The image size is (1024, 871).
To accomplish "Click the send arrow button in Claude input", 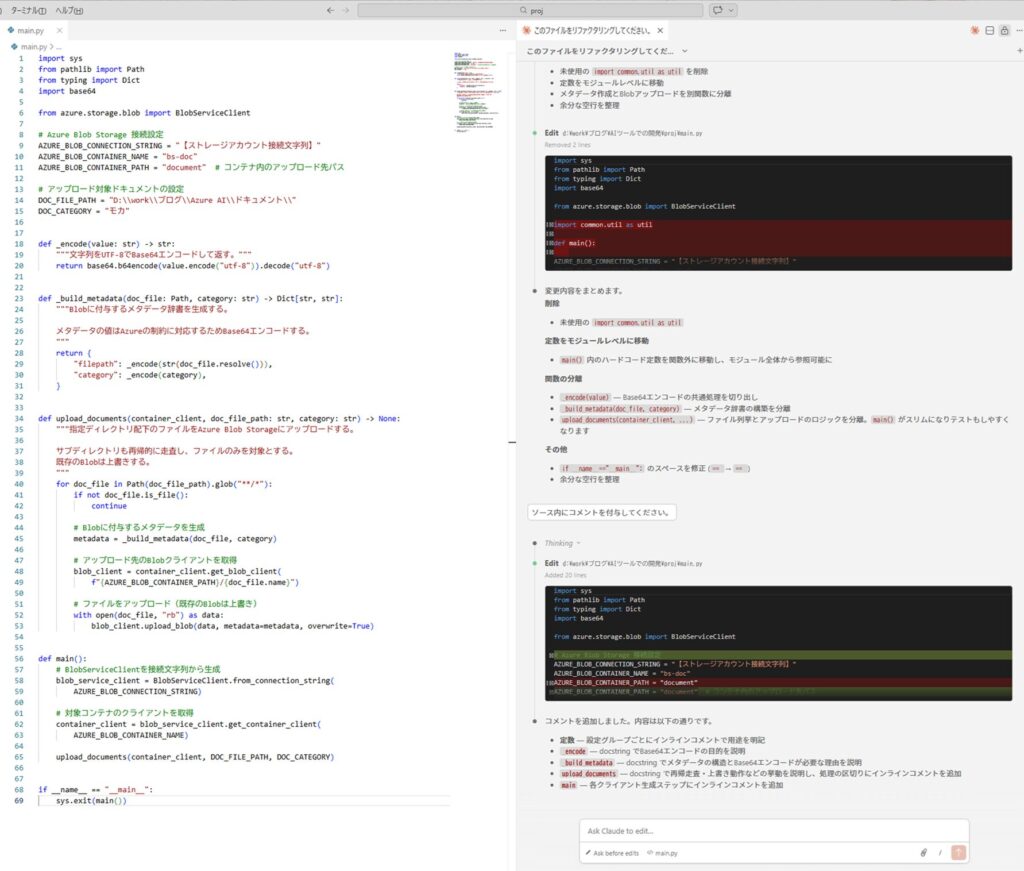I will pyautogui.click(x=958, y=852).
